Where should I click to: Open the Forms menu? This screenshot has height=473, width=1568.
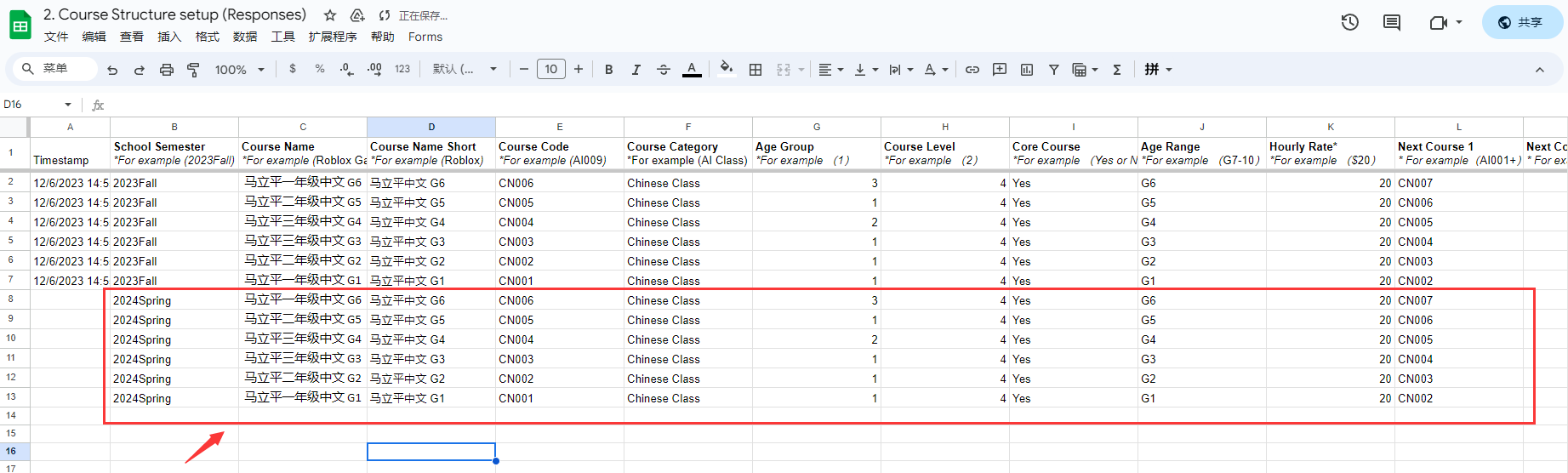point(425,37)
